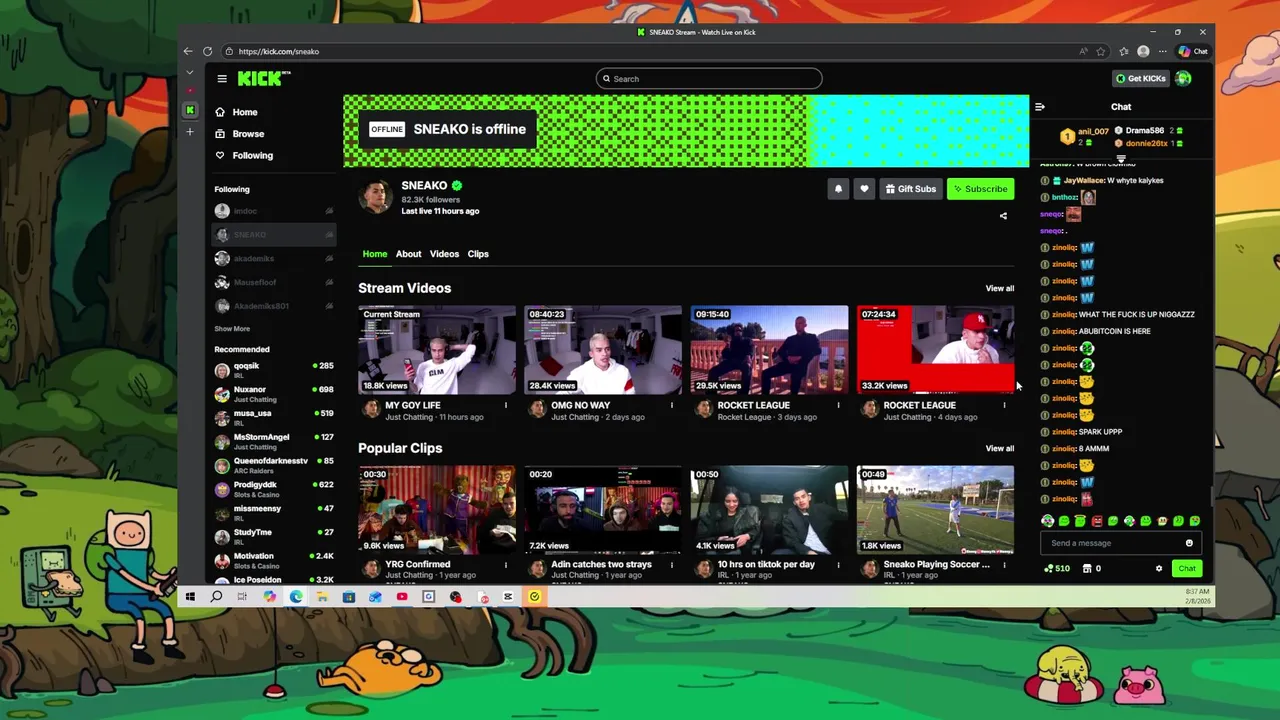Open options menu for YRG Confirmed clip
Image resolution: width=1280 pixels, height=720 pixels.
(x=505, y=564)
